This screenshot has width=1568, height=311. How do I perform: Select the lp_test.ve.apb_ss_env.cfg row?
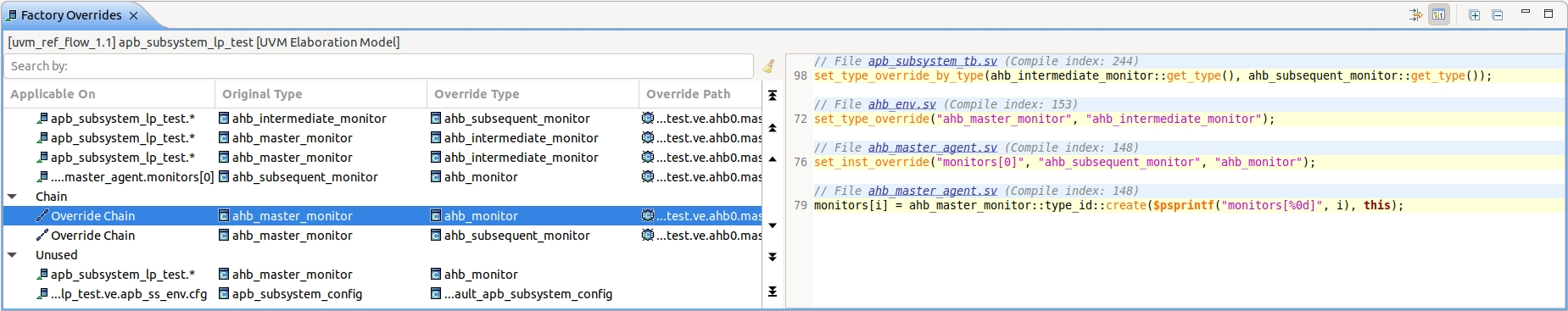pos(382,294)
